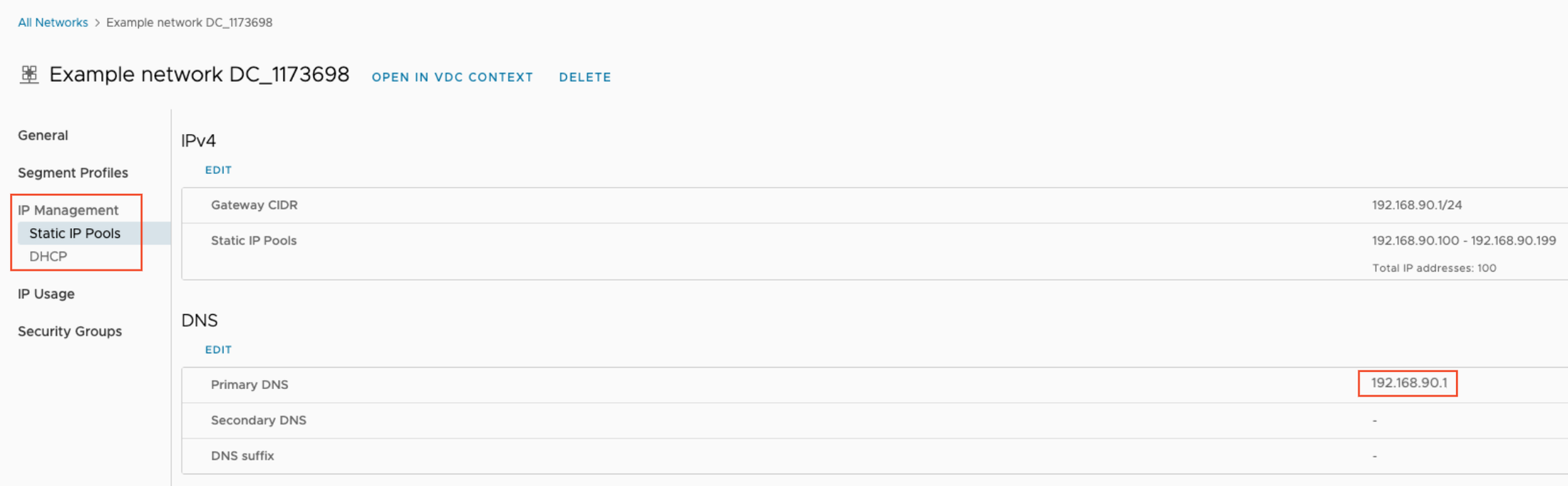Screen dimensions: 1568x486
Task: Click the network icon beside the title
Action: tap(29, 75)
